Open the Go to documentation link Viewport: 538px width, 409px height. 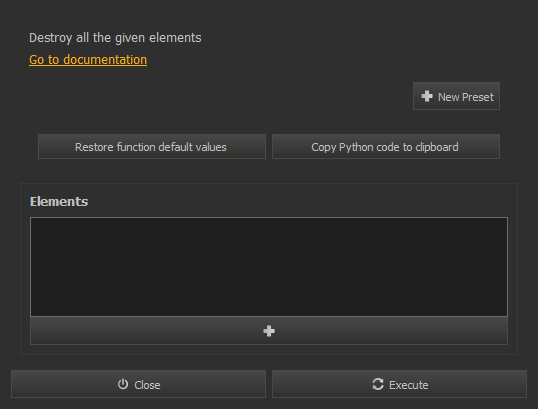88,60
